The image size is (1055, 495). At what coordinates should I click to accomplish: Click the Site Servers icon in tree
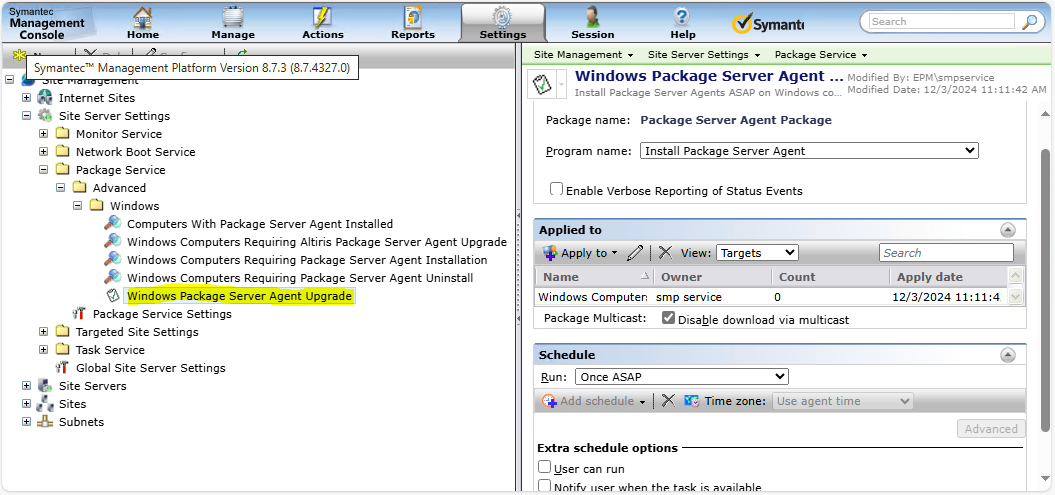point(45,386)
